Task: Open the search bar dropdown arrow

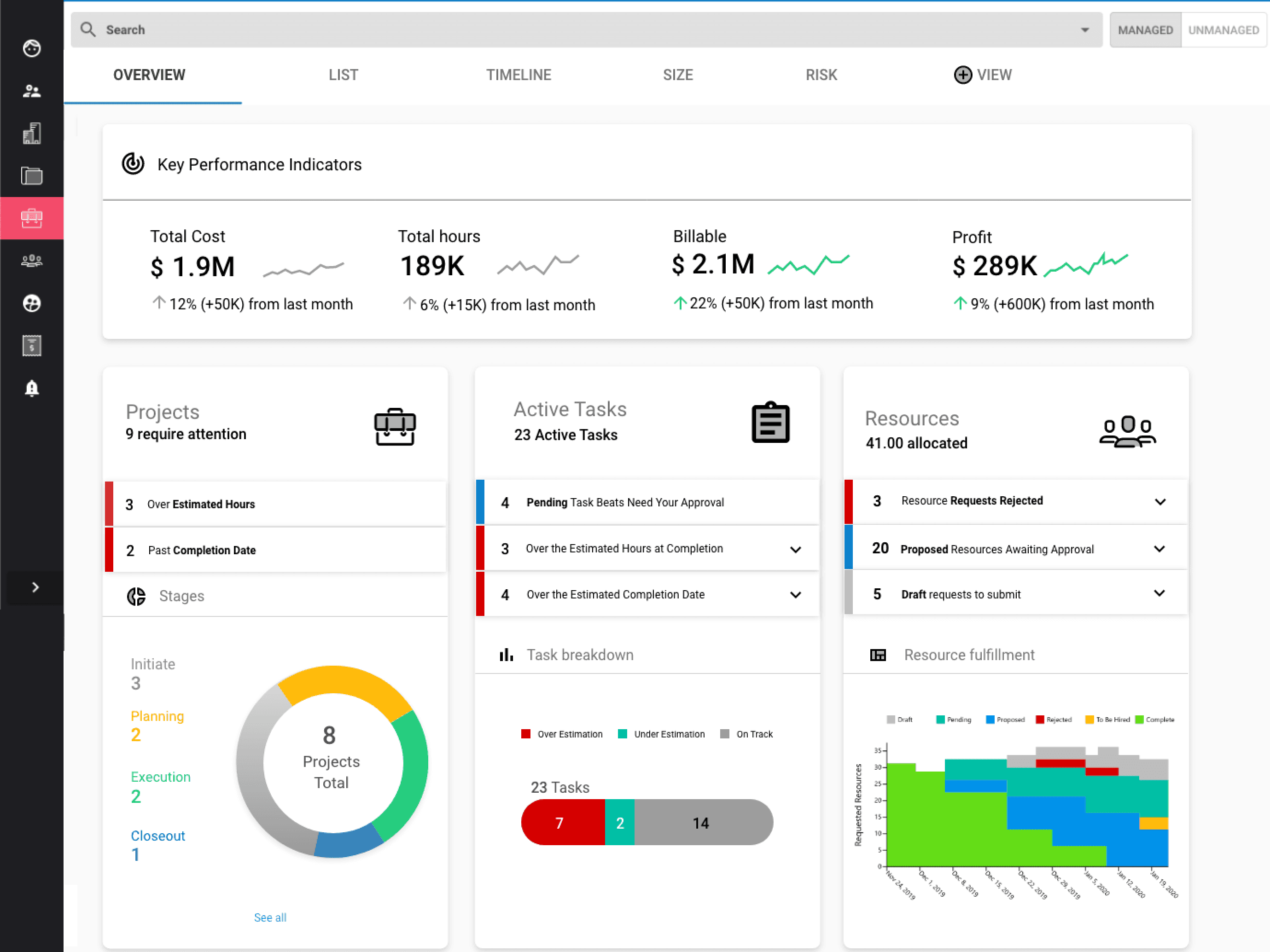Action: [1084, 30]
